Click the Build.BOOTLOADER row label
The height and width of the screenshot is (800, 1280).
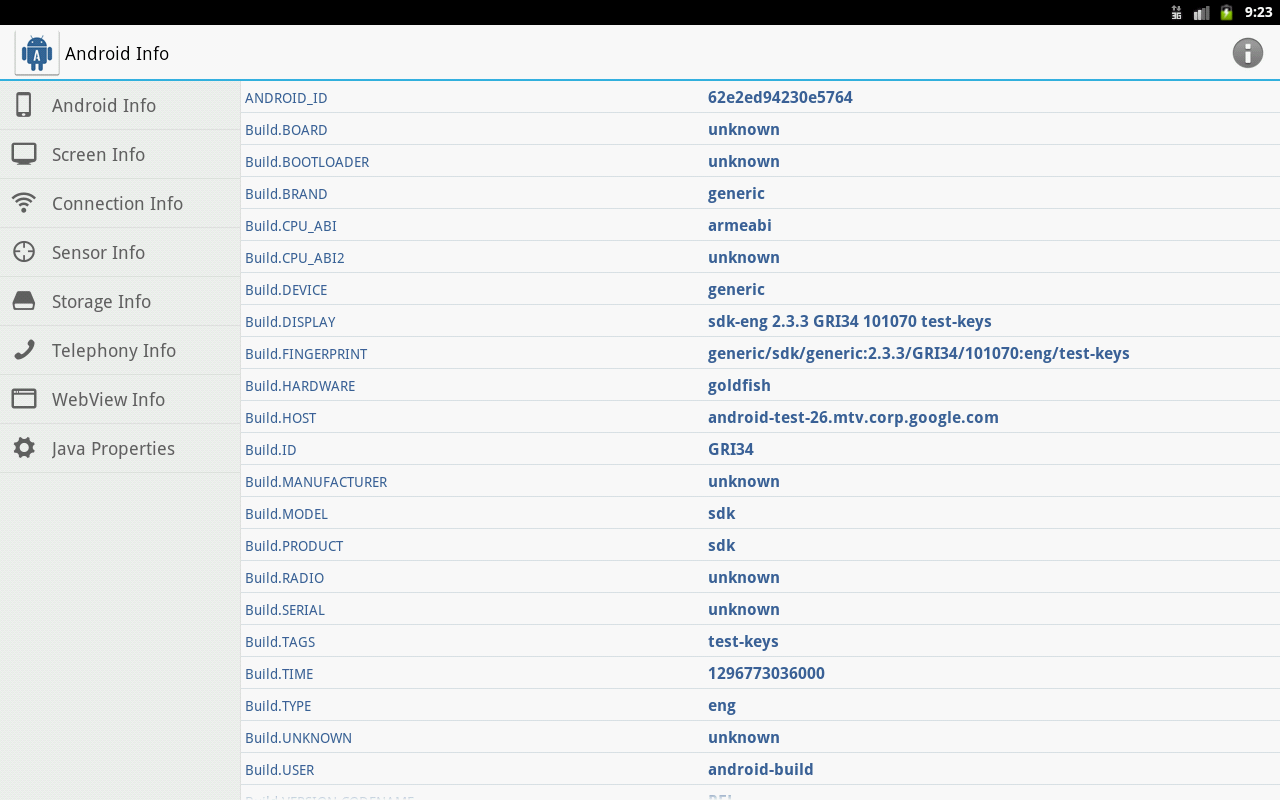pos(307,162)
